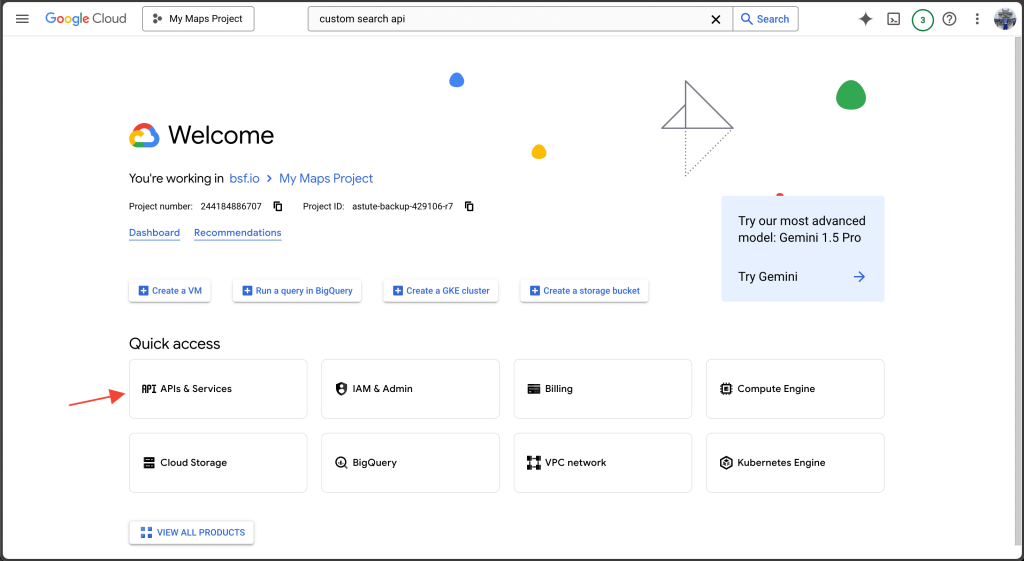
Task: Open the APIs & Services quick access card
Action: click(x=217, y=389)
